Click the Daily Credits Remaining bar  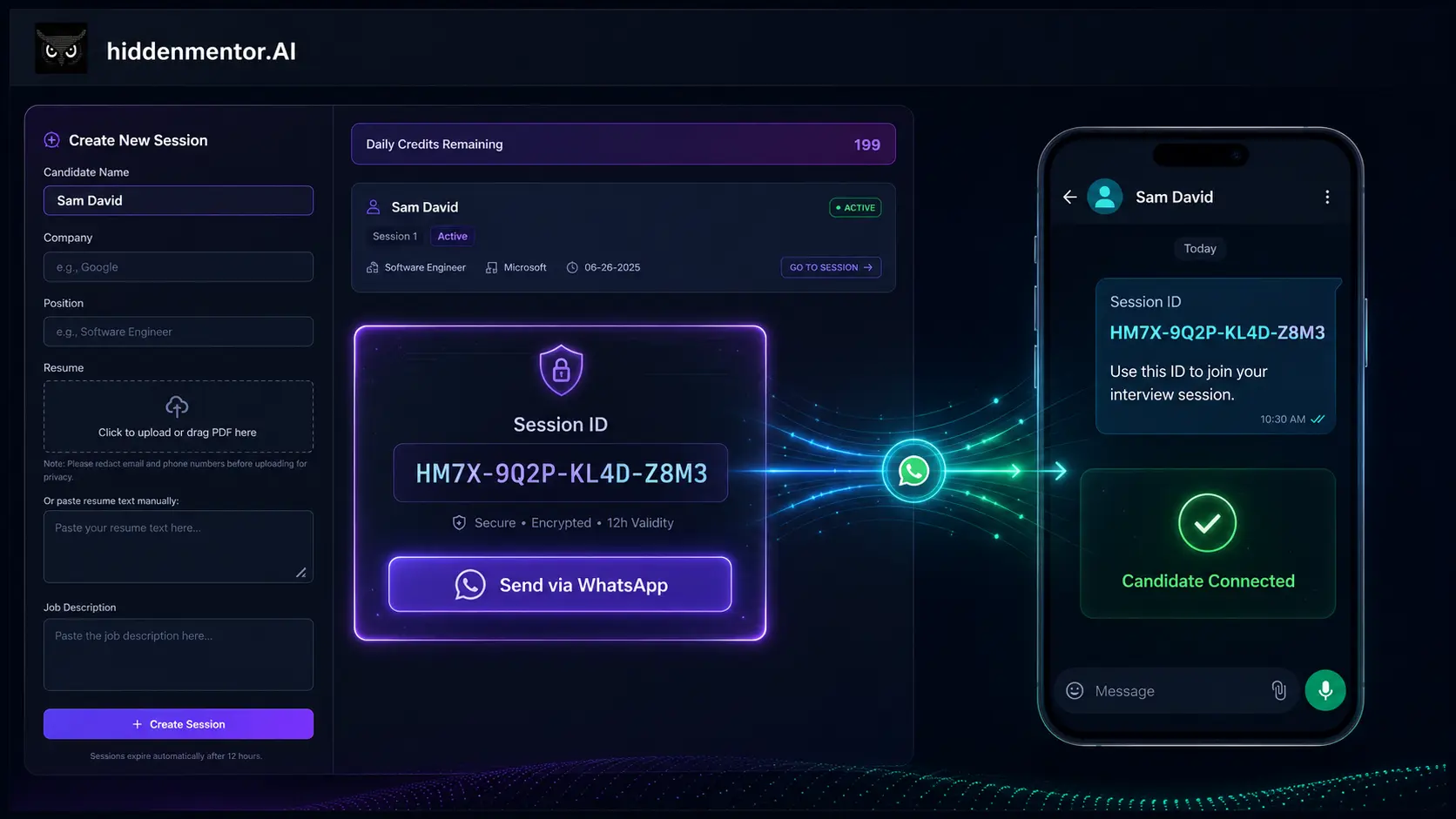[x=624, y=144]
